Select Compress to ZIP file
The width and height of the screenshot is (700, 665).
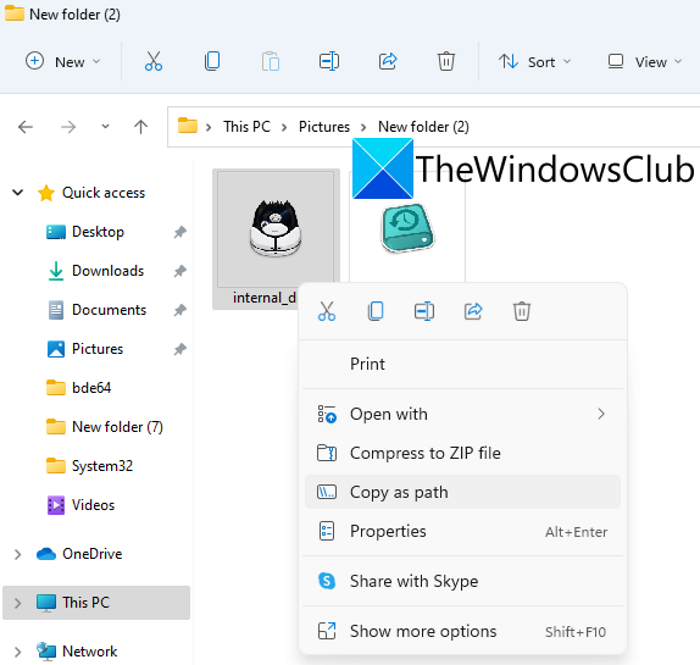pyautogui.click(x=462, y=453)
